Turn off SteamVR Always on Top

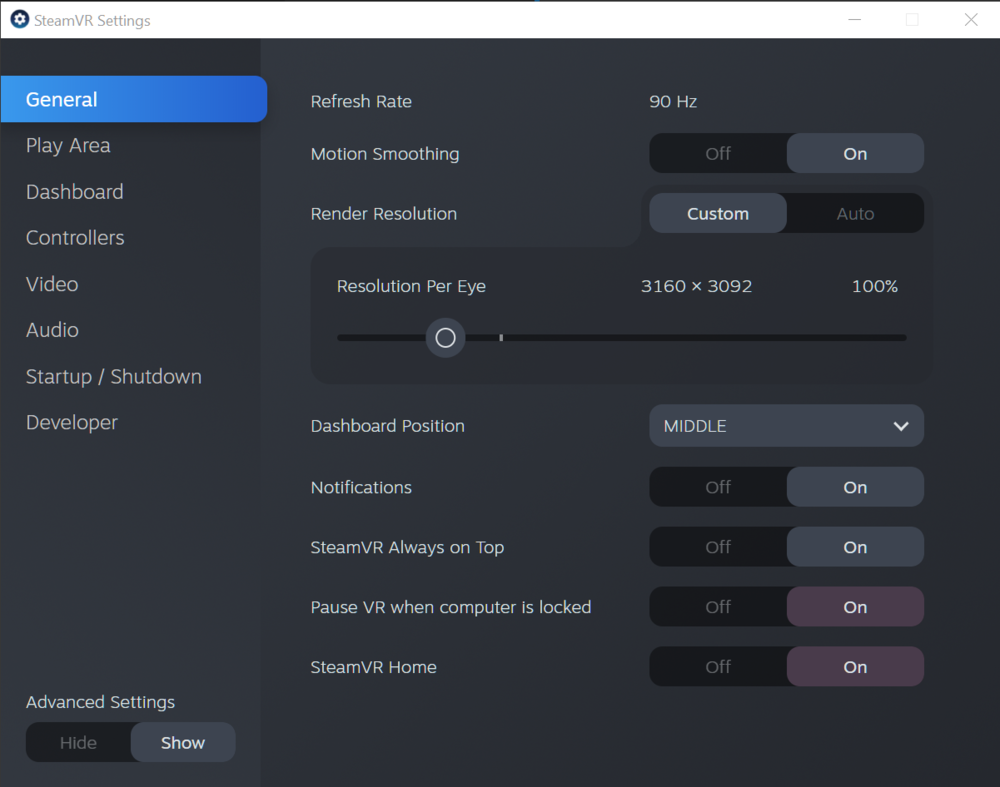point(717,547)
